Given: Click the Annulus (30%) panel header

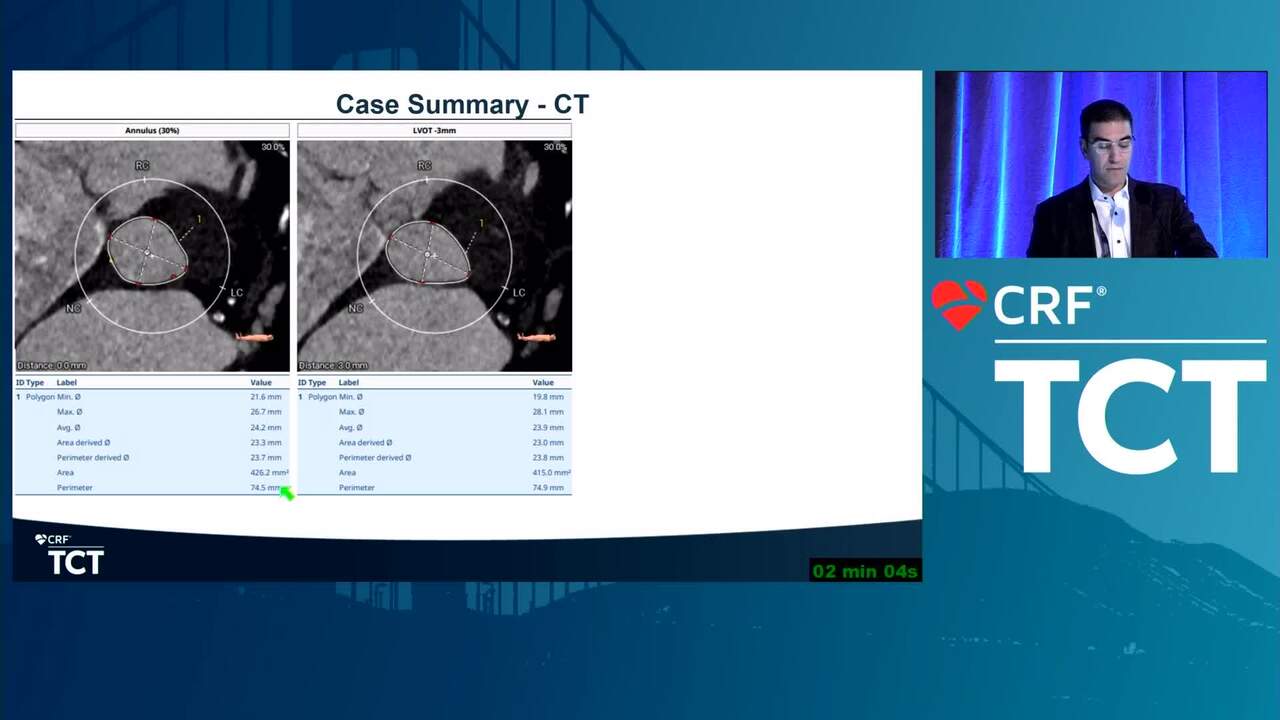Looking at the screenshot, I should (152, 130).
